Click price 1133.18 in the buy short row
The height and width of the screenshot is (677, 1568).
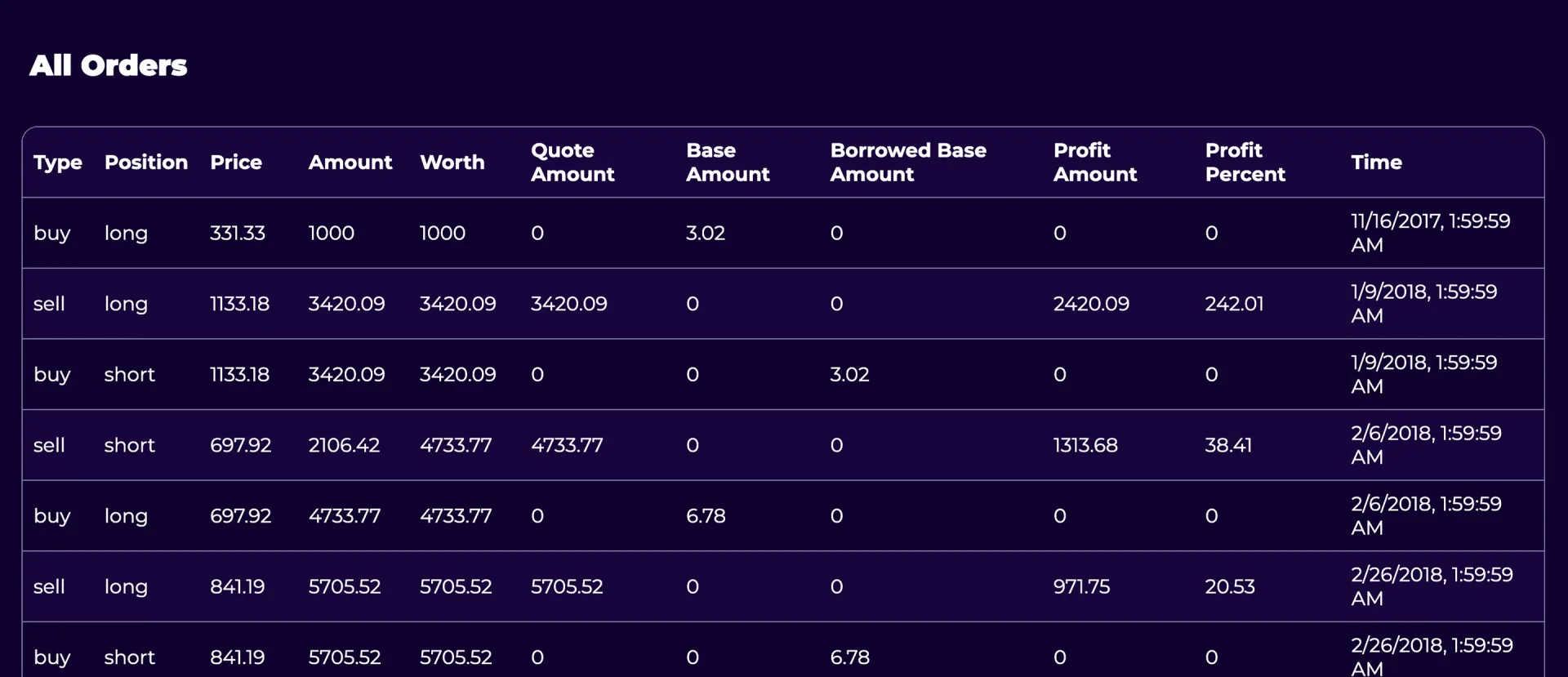[x=239, y=374]
